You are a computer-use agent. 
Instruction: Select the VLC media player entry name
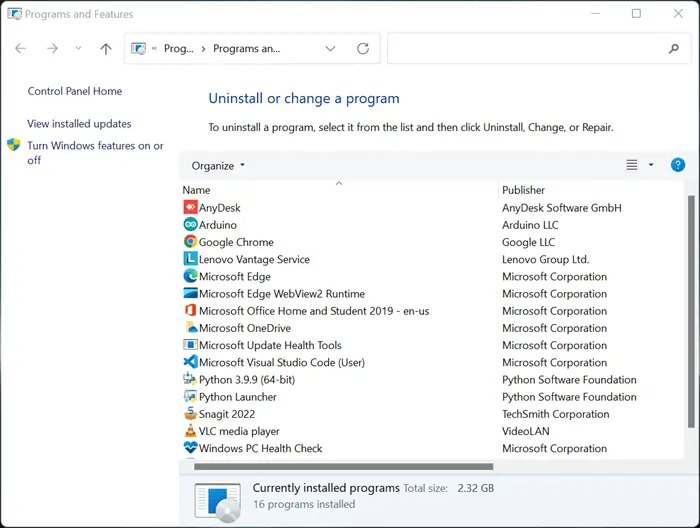pos(239,431)
